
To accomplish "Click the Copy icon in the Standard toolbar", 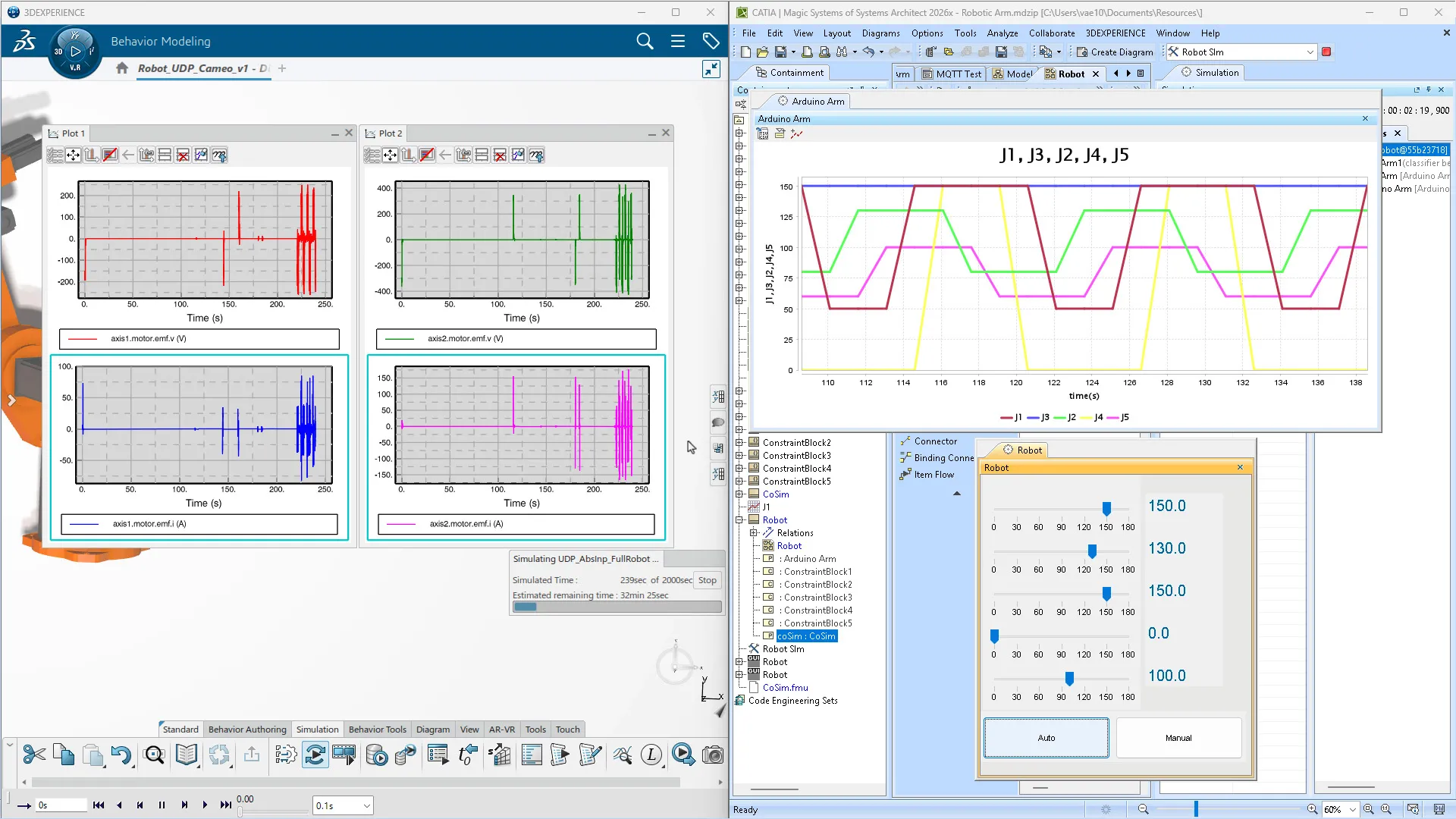I will point(64,755).
